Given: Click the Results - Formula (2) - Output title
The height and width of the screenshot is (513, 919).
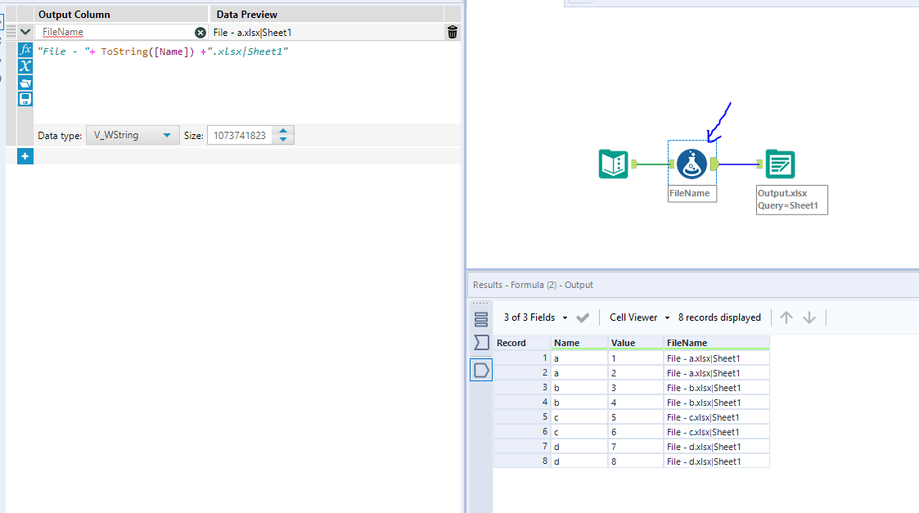Looking at the screenshot, I should coord(533,285).
